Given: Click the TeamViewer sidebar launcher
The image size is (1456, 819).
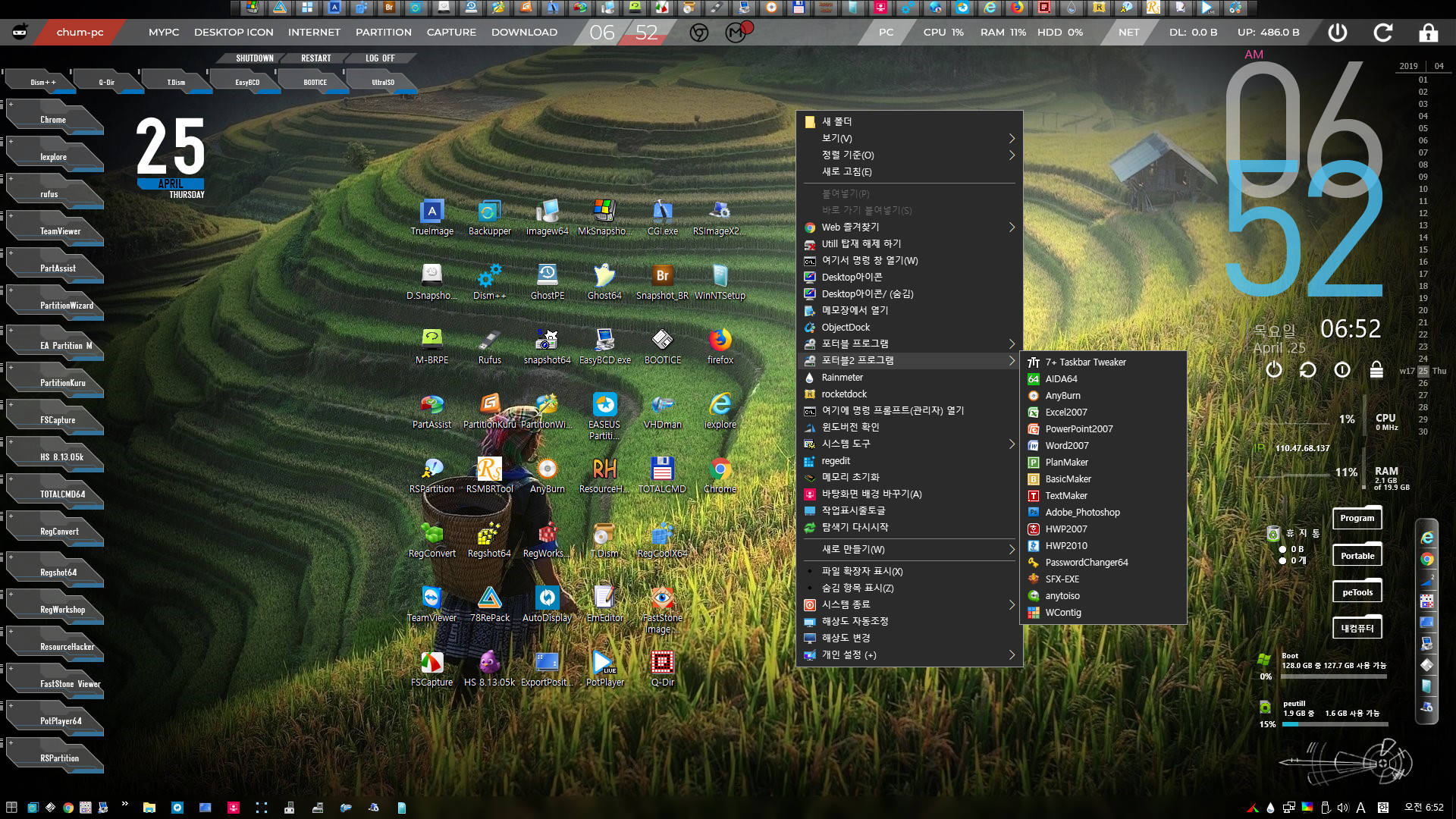Looking at the screenshot, I should coord(55,231).
